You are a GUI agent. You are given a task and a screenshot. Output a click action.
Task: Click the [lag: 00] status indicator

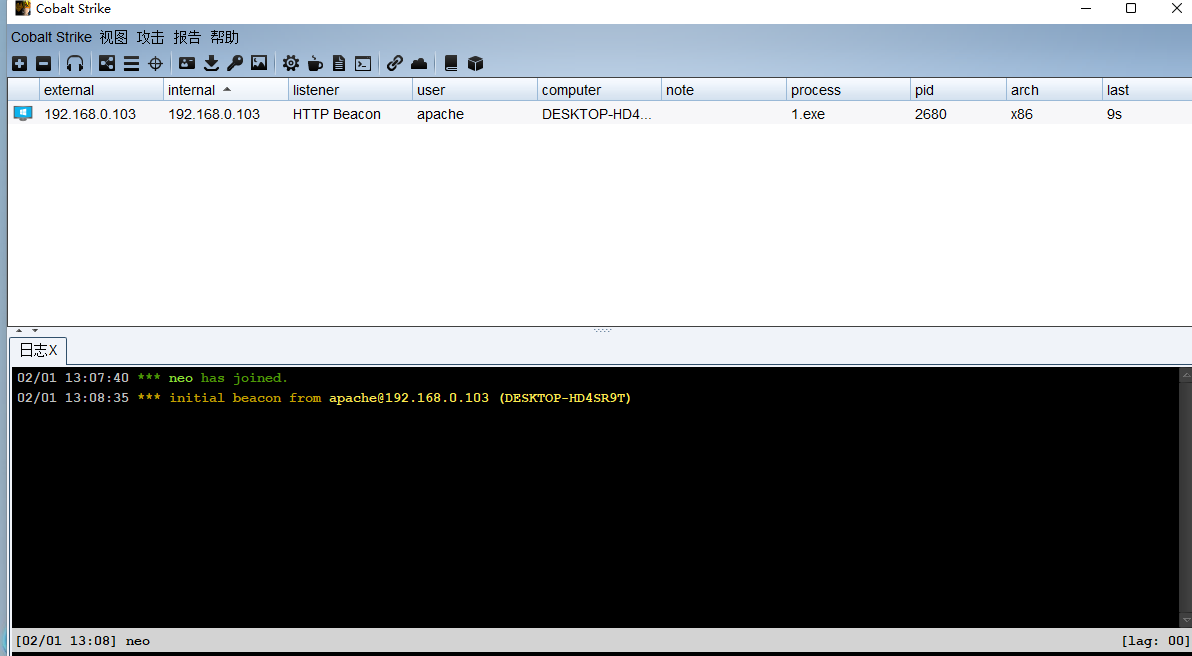click(x=1155, y=641)
